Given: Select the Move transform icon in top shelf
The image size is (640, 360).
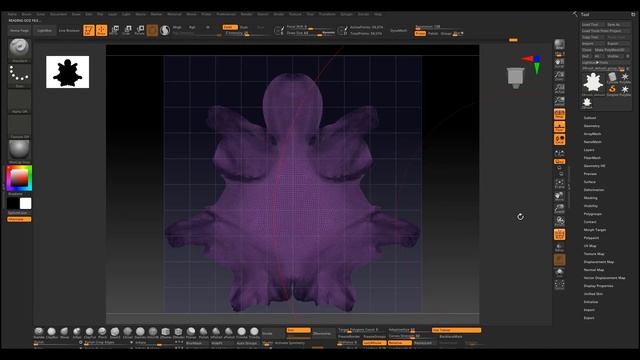Looking at the screenshot, I should click(x=115, y=30).
